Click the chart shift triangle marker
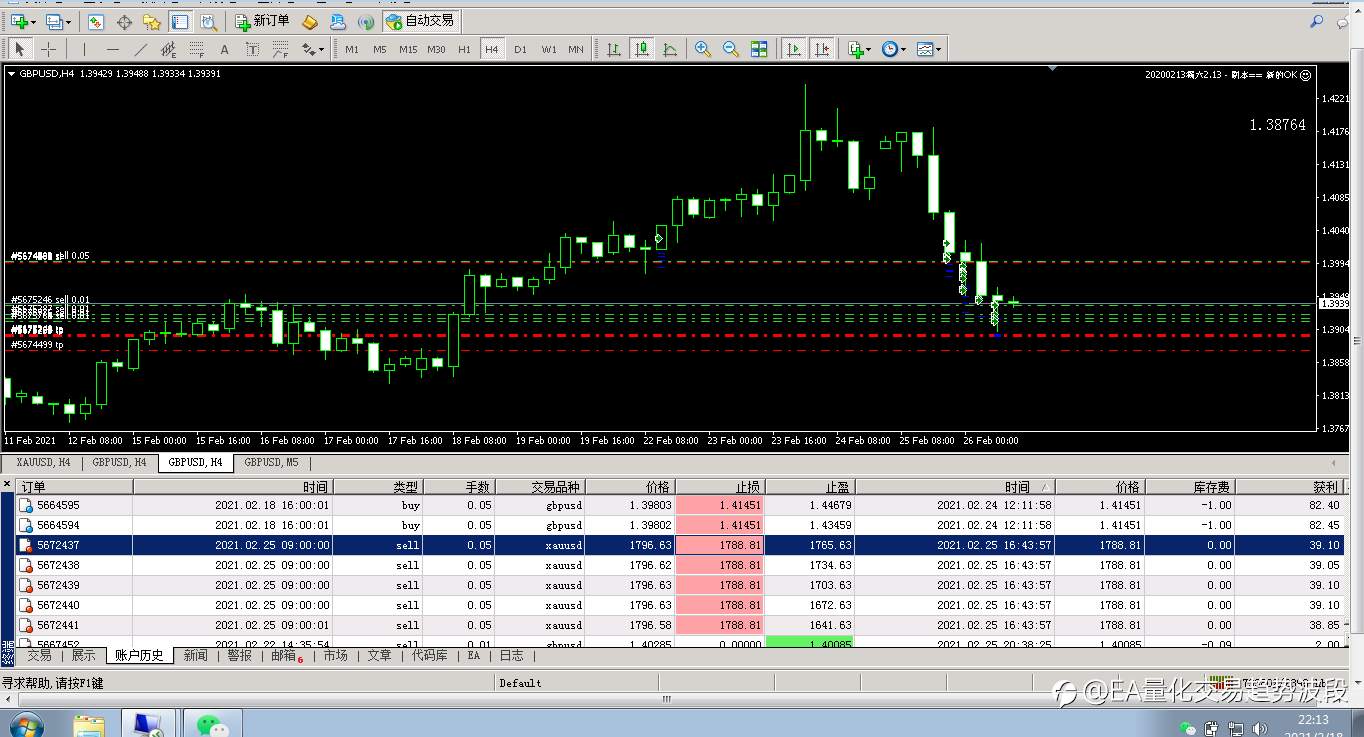 [x=1052, y=69]
